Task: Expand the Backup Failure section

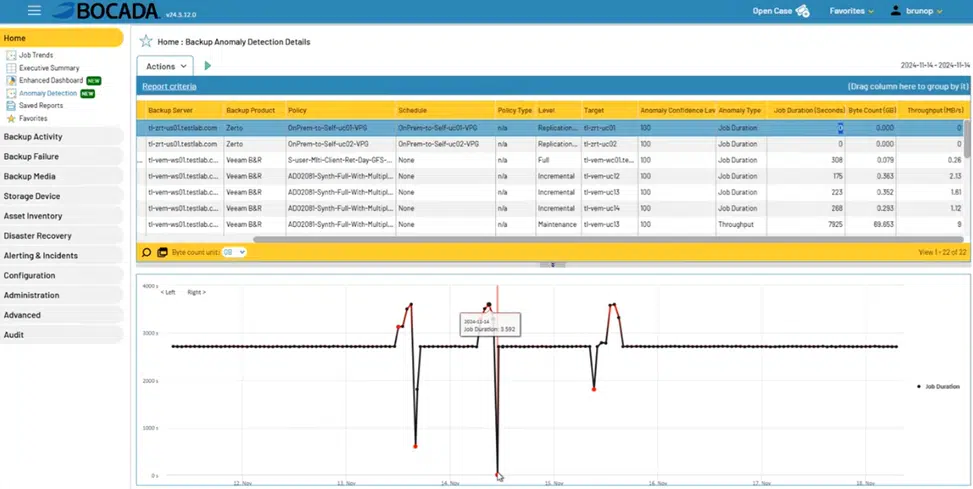Action: click(x=61, y=156)
